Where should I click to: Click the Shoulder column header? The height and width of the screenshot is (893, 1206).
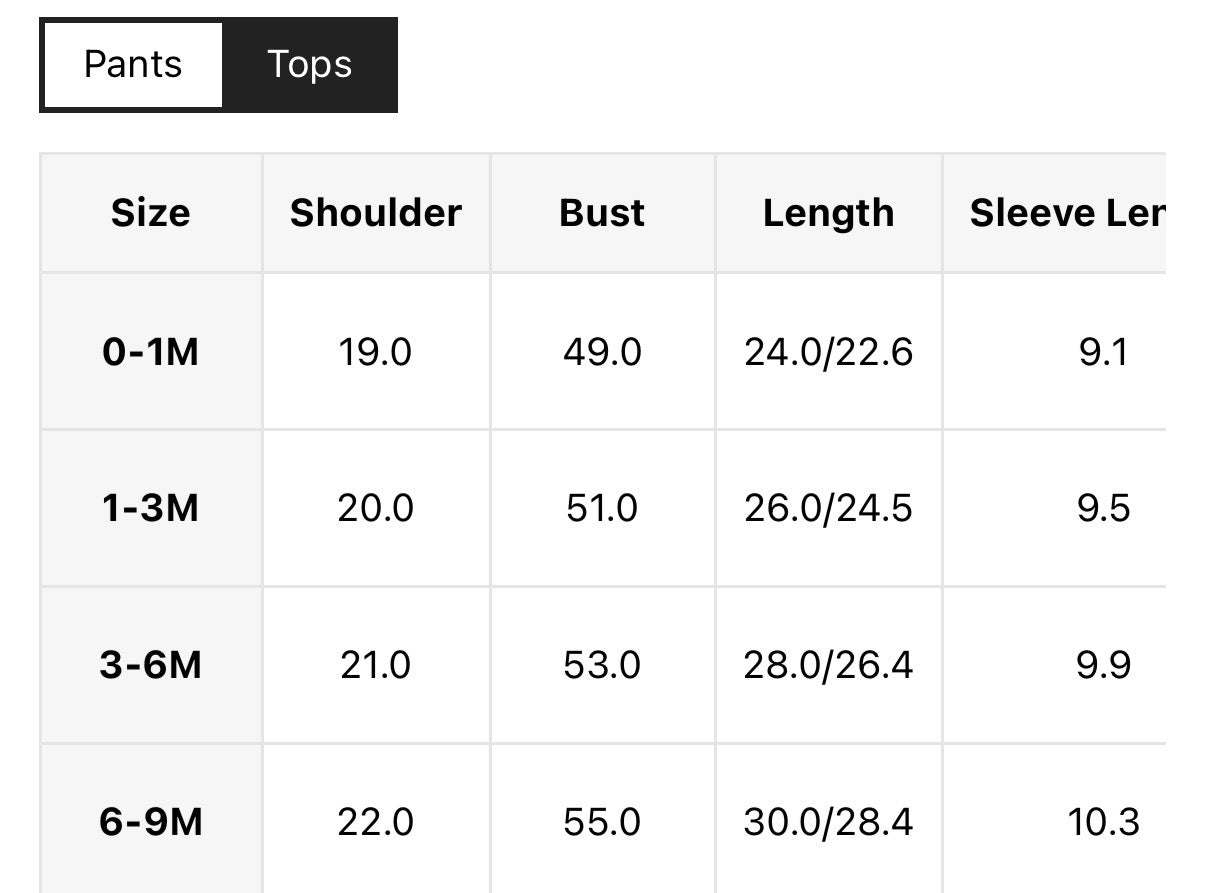376,213
